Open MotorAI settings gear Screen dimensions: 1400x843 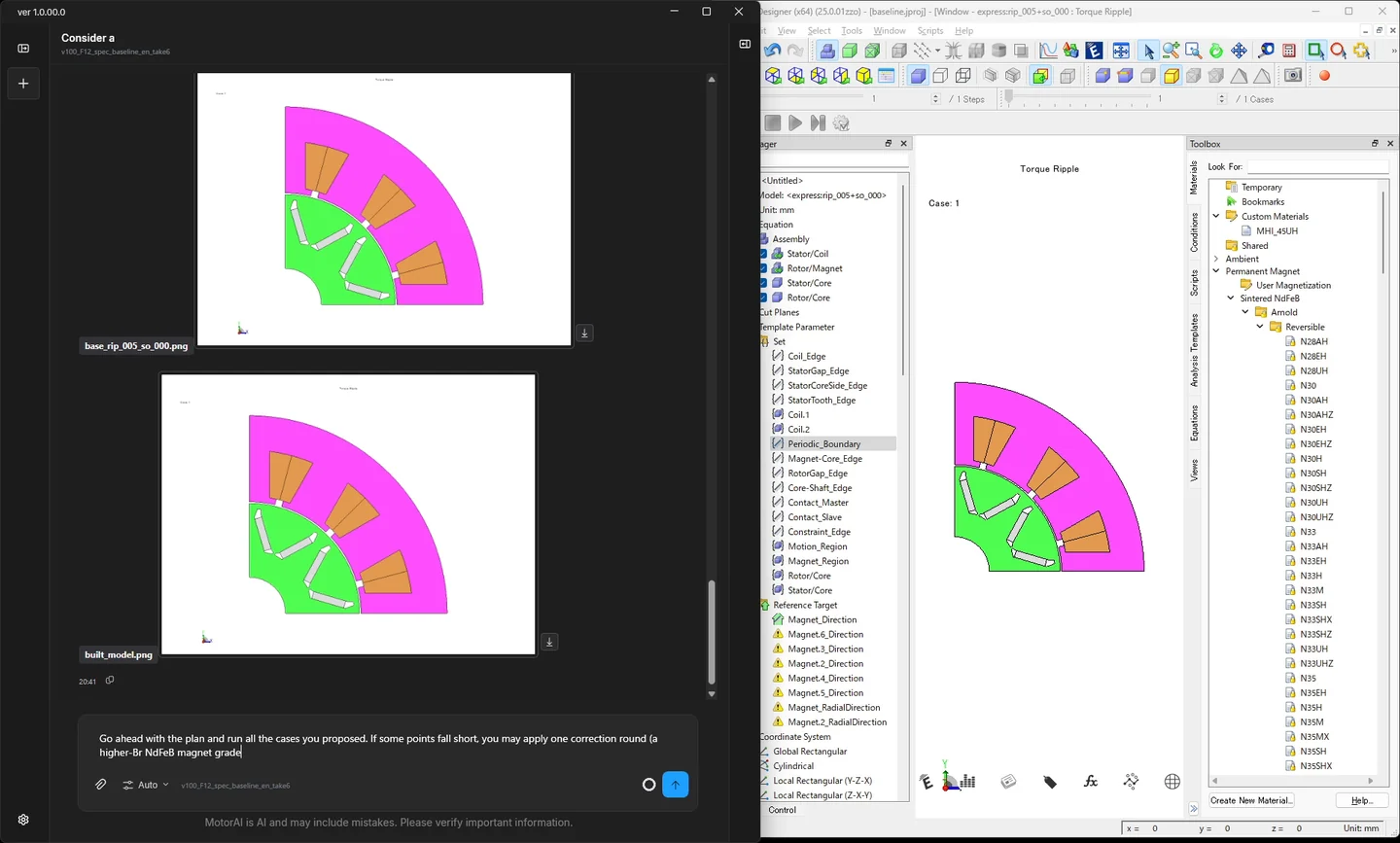point(23,820)
